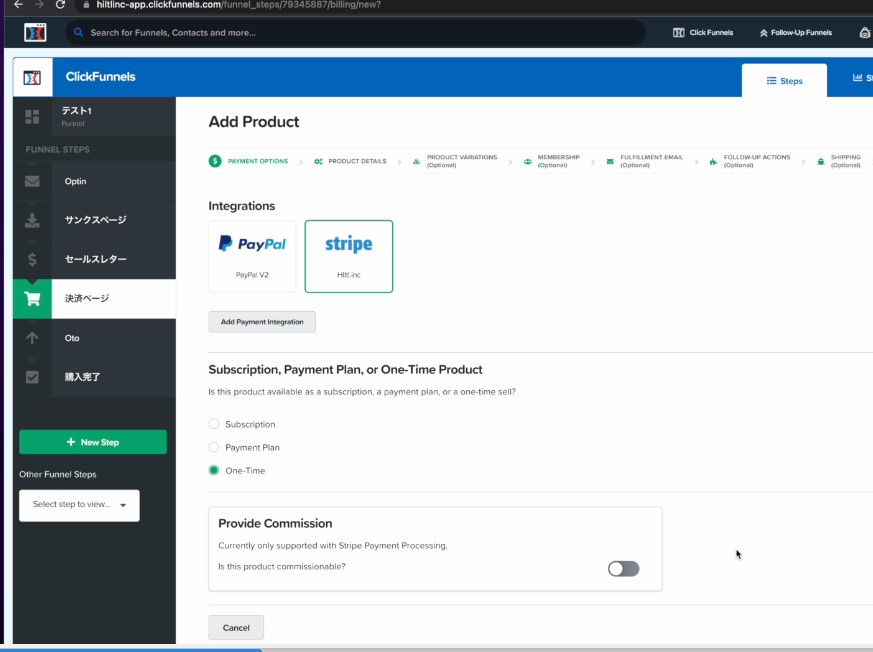The height and width of the screenshot is (652, 873).
Task: Click the search magnifier icon
Action: [x=79, y=32]
